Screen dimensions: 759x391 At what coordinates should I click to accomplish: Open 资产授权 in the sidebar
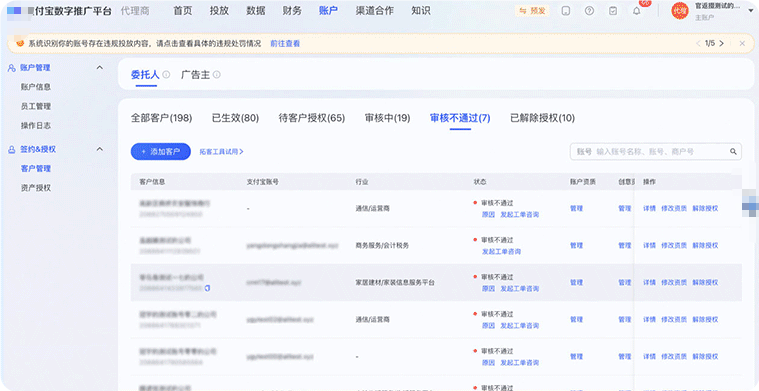click(36, 188)
